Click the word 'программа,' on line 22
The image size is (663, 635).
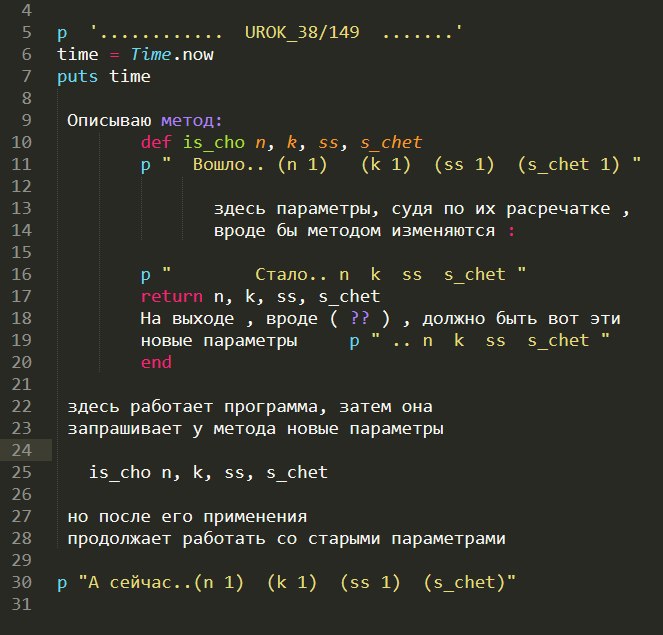coord(275,407)
